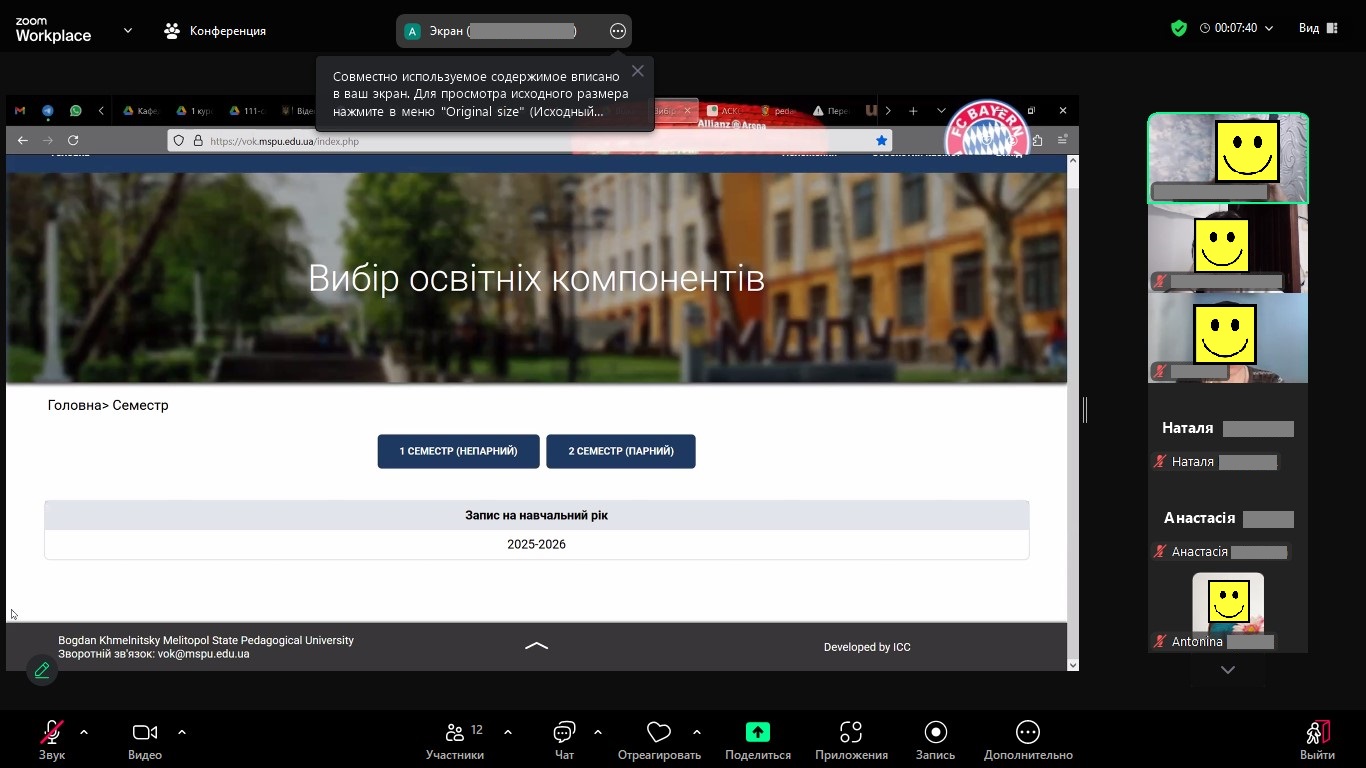Click Запис на навчальний рік header
This screenshot has height=768, width=1366.
536,515
